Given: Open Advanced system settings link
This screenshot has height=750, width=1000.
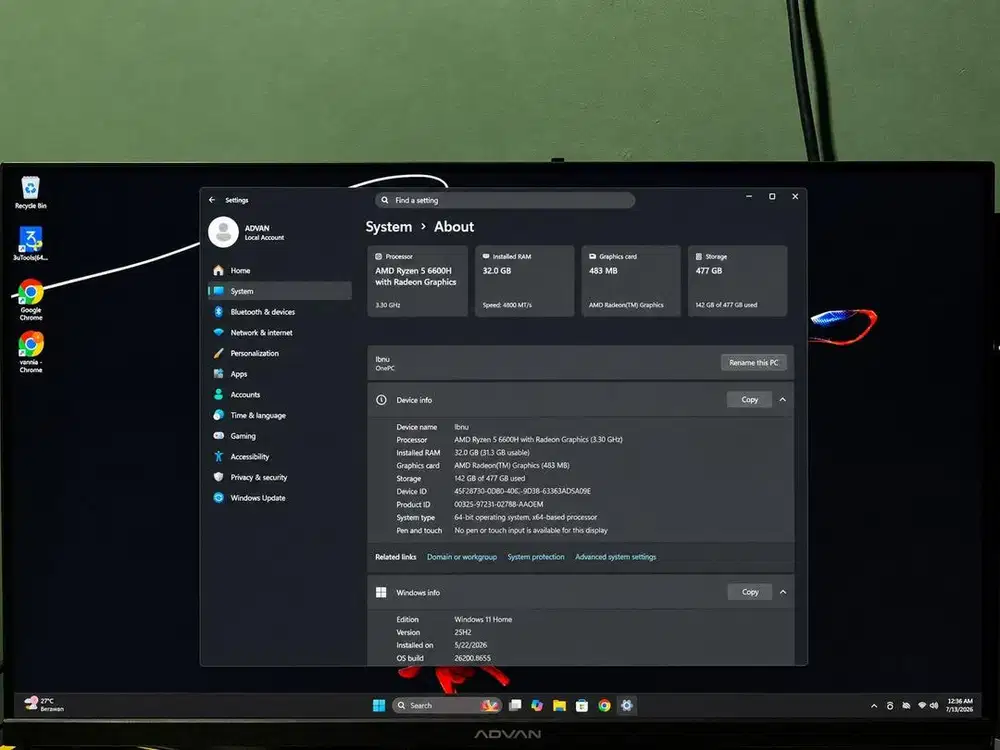Looking at the screenshot, I should [615, 557].
